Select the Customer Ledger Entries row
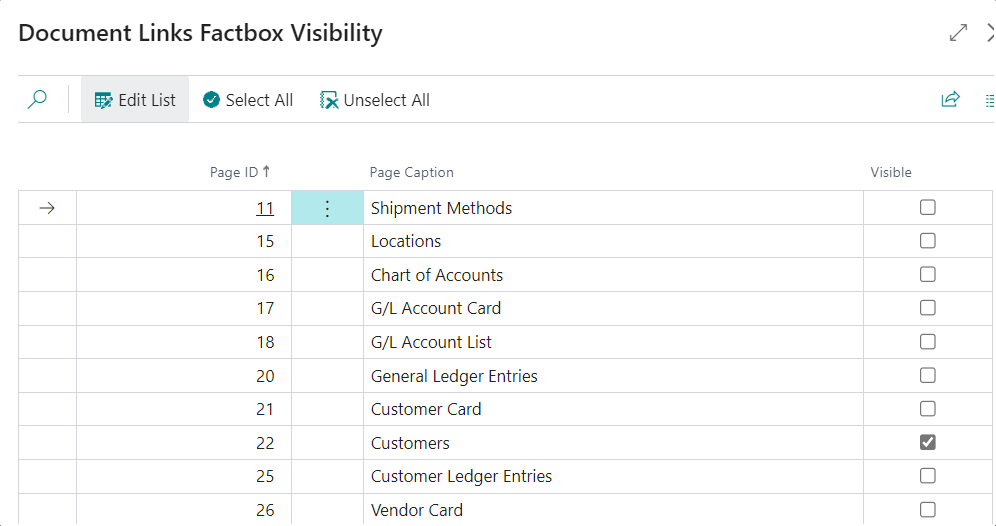996x526 pixels. (461, 476)
